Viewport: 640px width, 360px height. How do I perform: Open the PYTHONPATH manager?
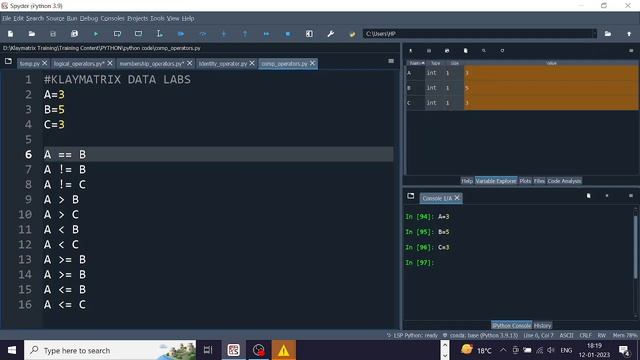coord(352,34)
